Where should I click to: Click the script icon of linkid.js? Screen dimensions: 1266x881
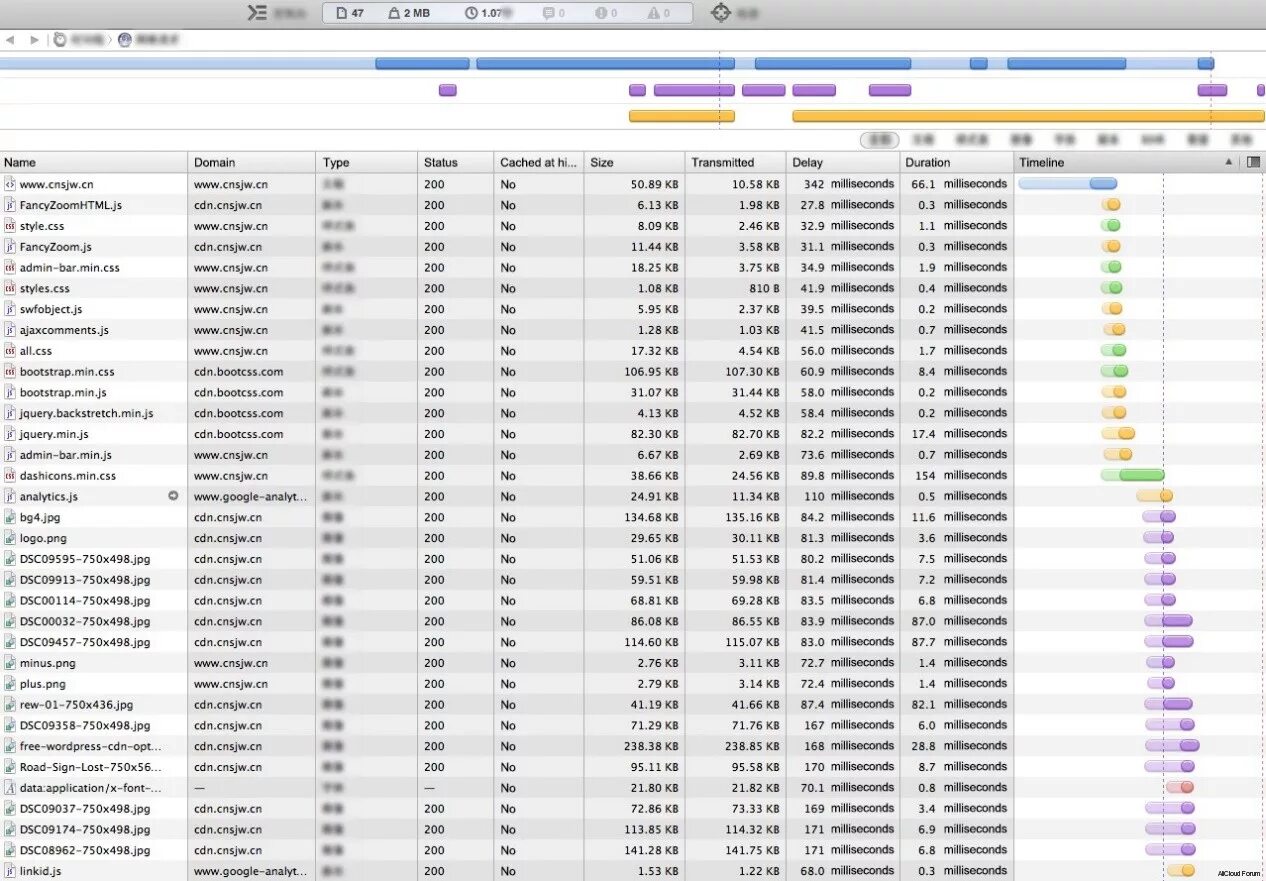tap(9, 871)
